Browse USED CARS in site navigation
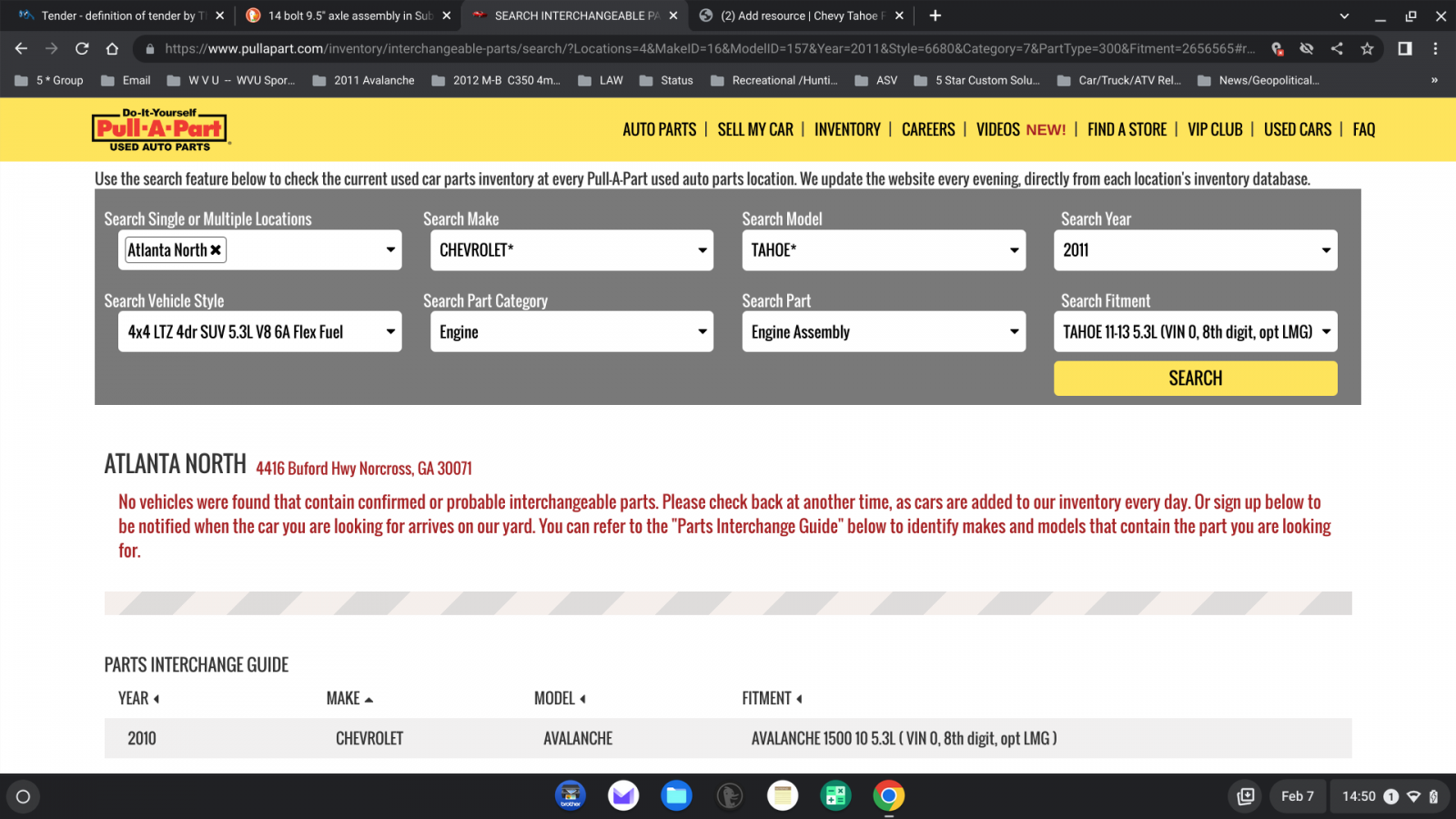 click(1298, 129)
